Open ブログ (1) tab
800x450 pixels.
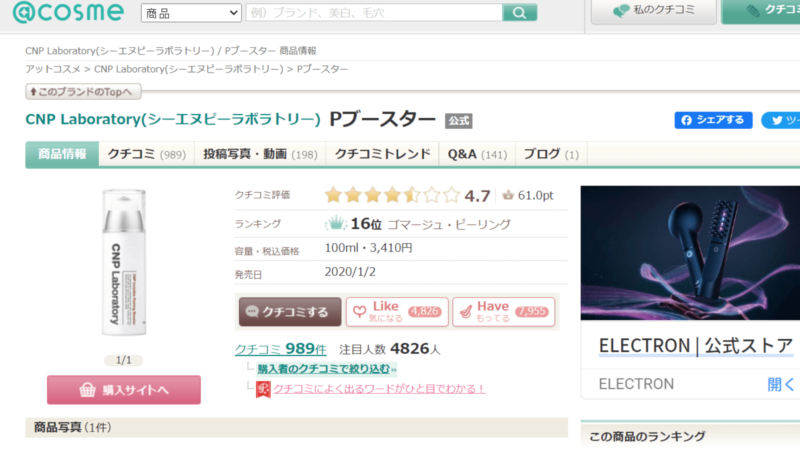[x=551, y=154]
